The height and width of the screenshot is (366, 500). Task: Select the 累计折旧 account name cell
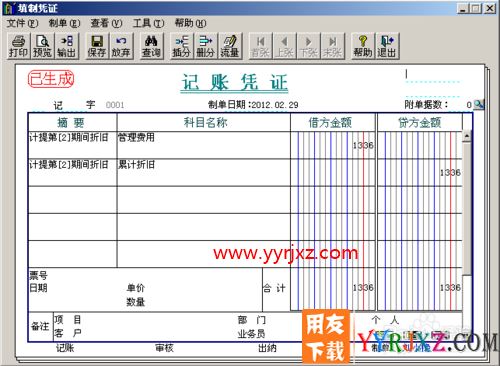(x=204, y=172)
